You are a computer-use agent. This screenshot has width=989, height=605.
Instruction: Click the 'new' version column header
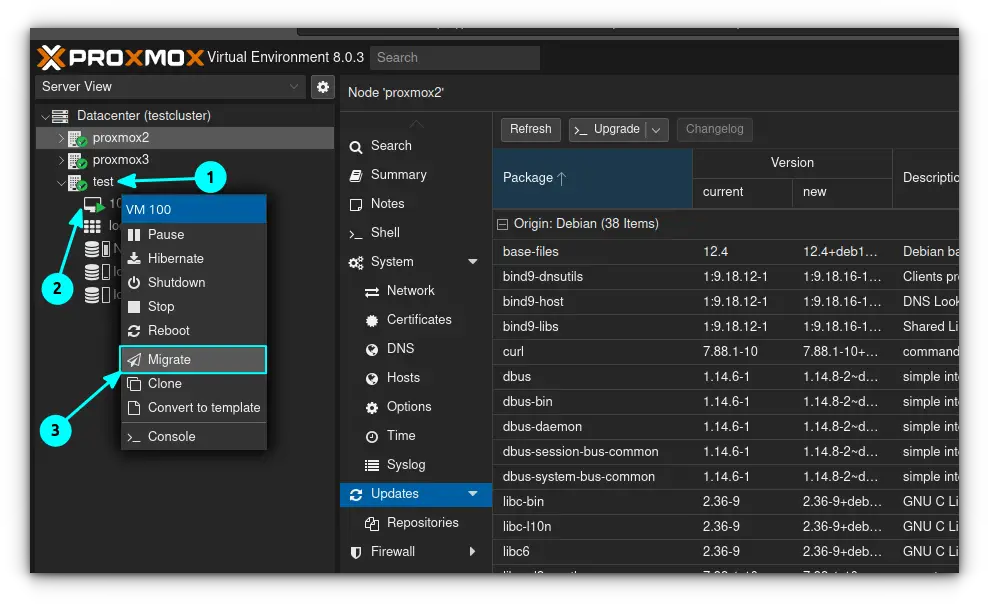tap(842, 192)
